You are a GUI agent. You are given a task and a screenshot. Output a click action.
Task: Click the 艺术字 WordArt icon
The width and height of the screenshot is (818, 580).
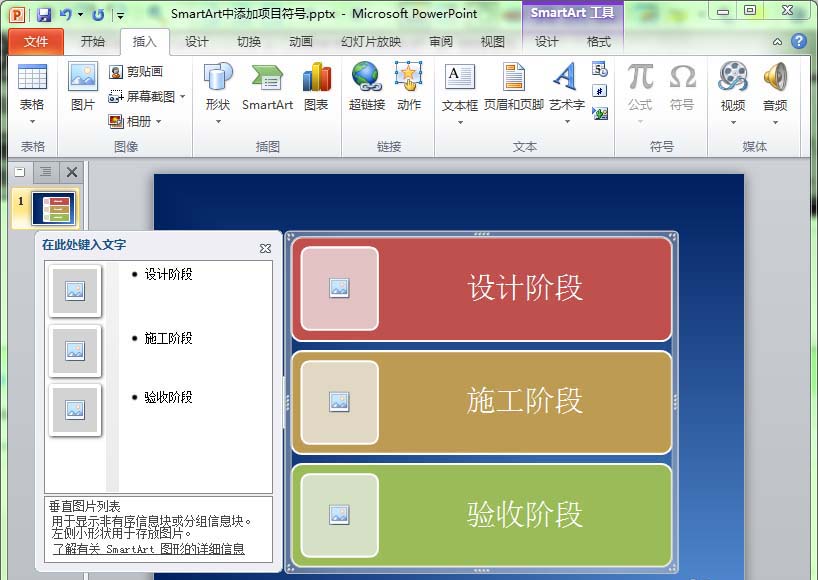pyautogui.click(x=567, y=77)
